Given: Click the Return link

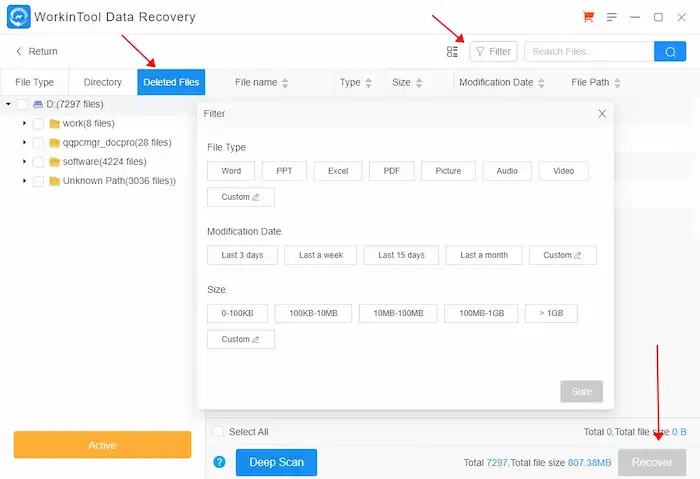Looking at the screenshot, I should tap(43, 51).
